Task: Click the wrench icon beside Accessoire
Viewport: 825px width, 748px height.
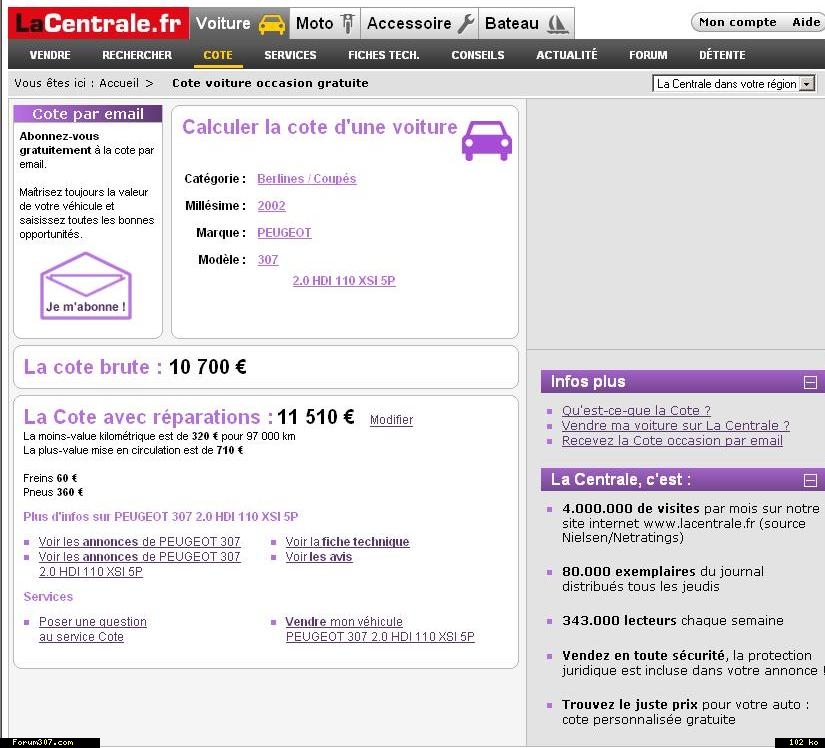Action: click(x=465, y=24)
